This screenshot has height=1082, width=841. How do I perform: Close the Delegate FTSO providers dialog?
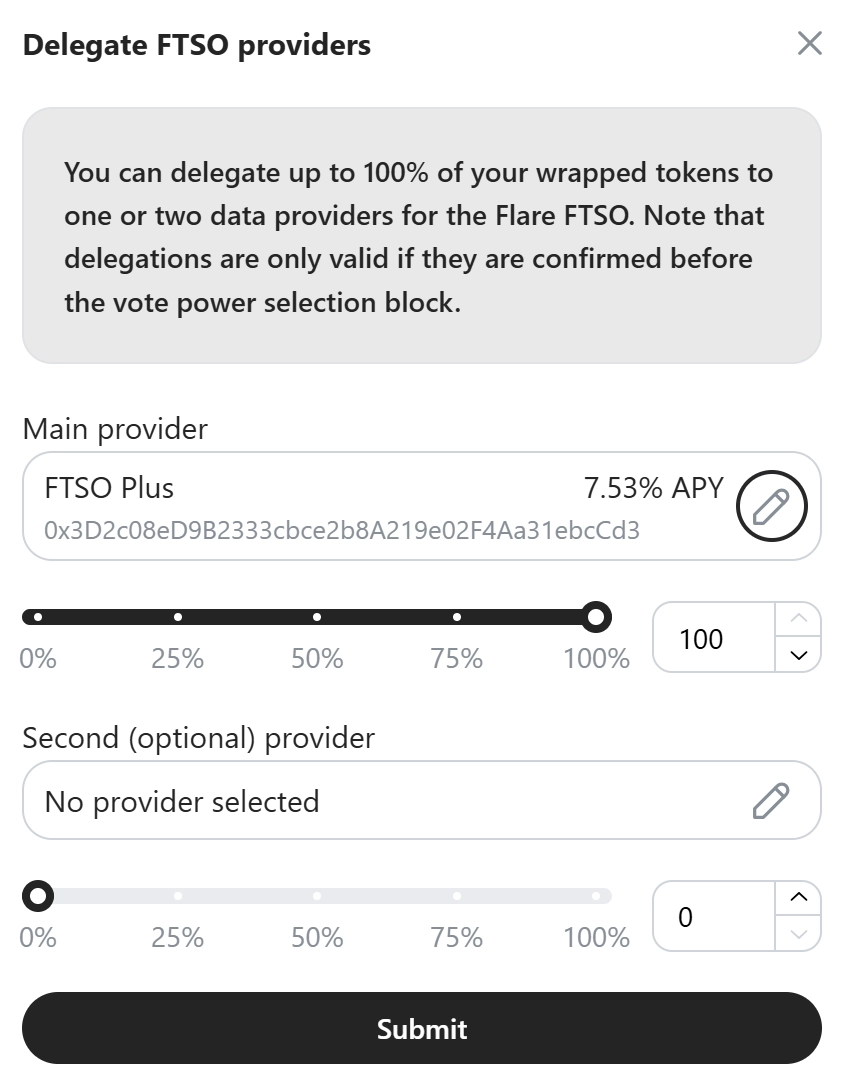(x=809, y=44)
